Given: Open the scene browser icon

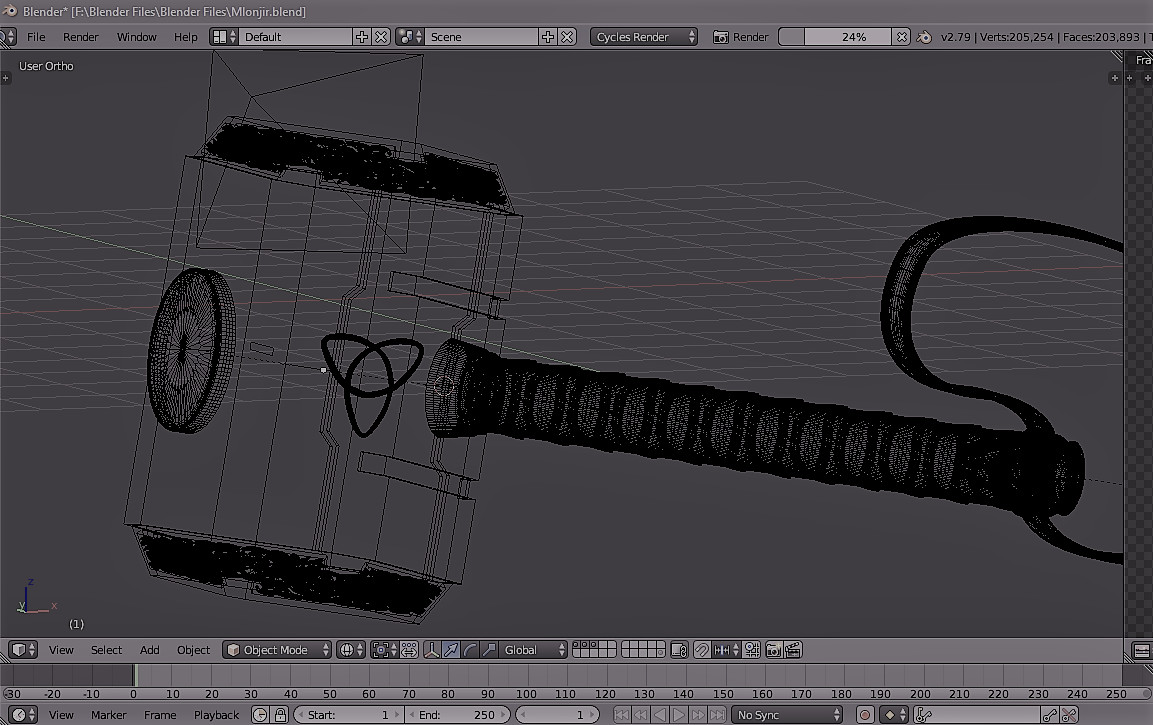Looking at the screenshot, I should (x=410, y=37).
